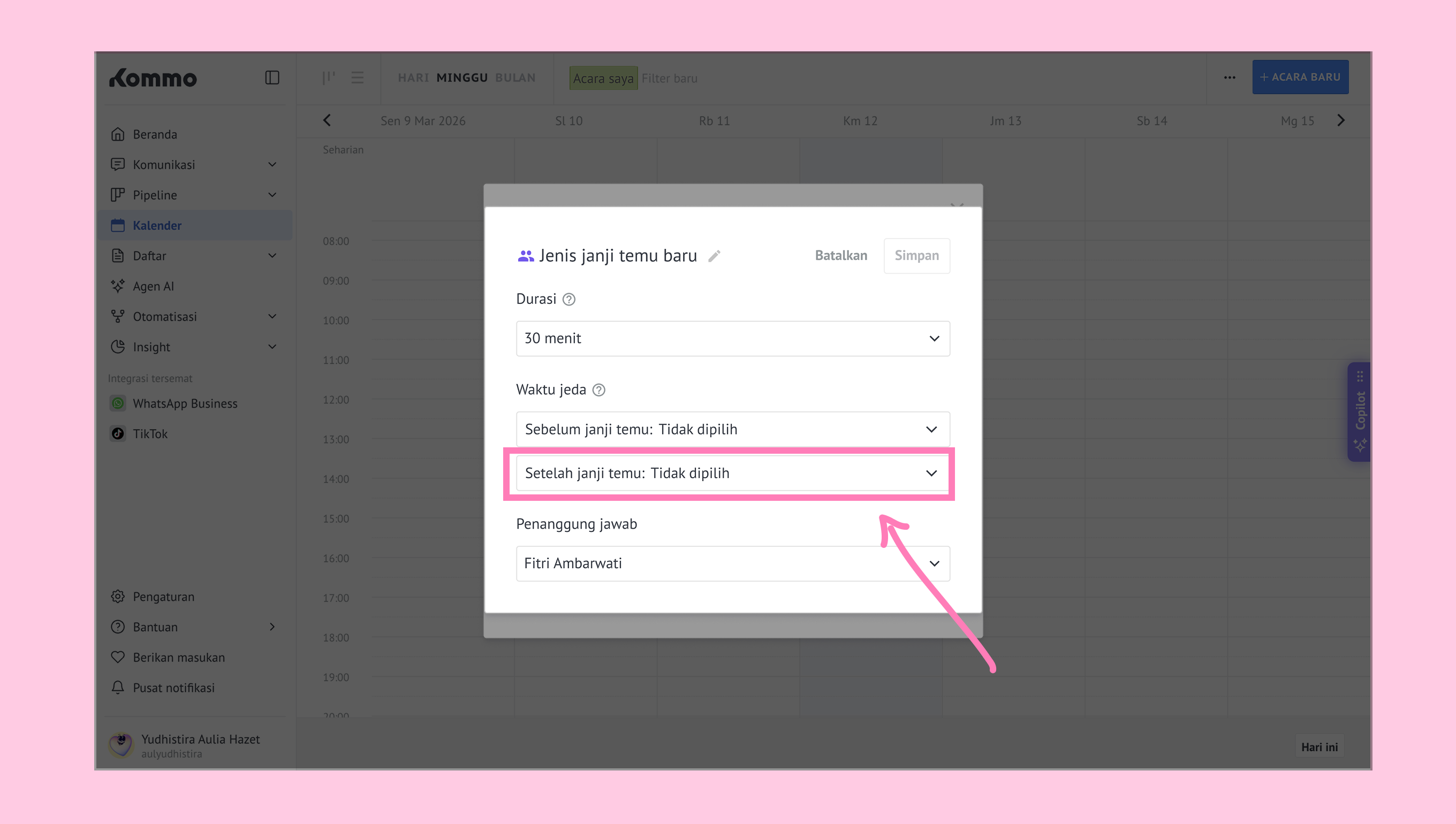Switch to HARI calendar view
Screen dimensions: 1456x824
[413, 78]
